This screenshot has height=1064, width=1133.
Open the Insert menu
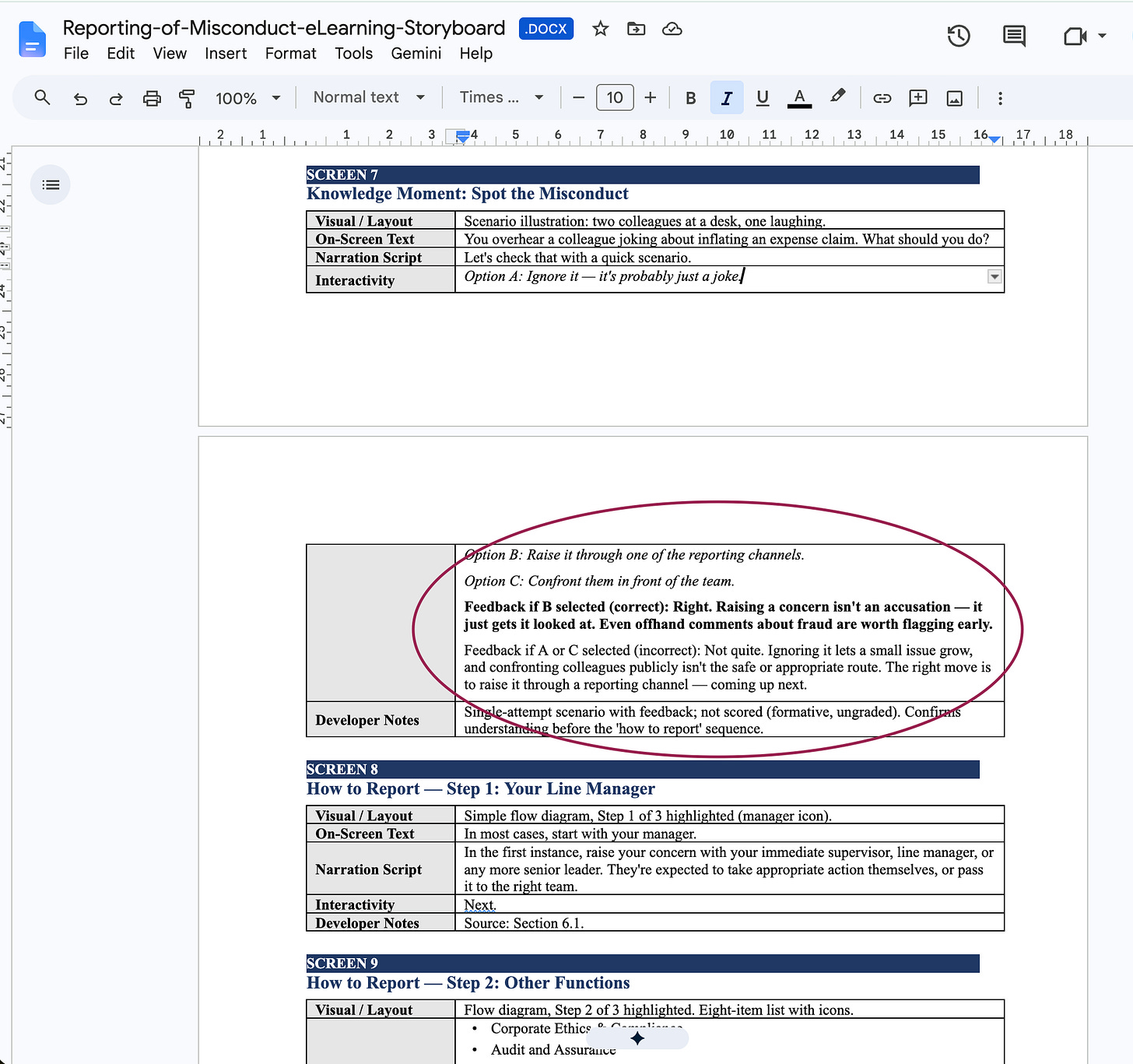226,53
